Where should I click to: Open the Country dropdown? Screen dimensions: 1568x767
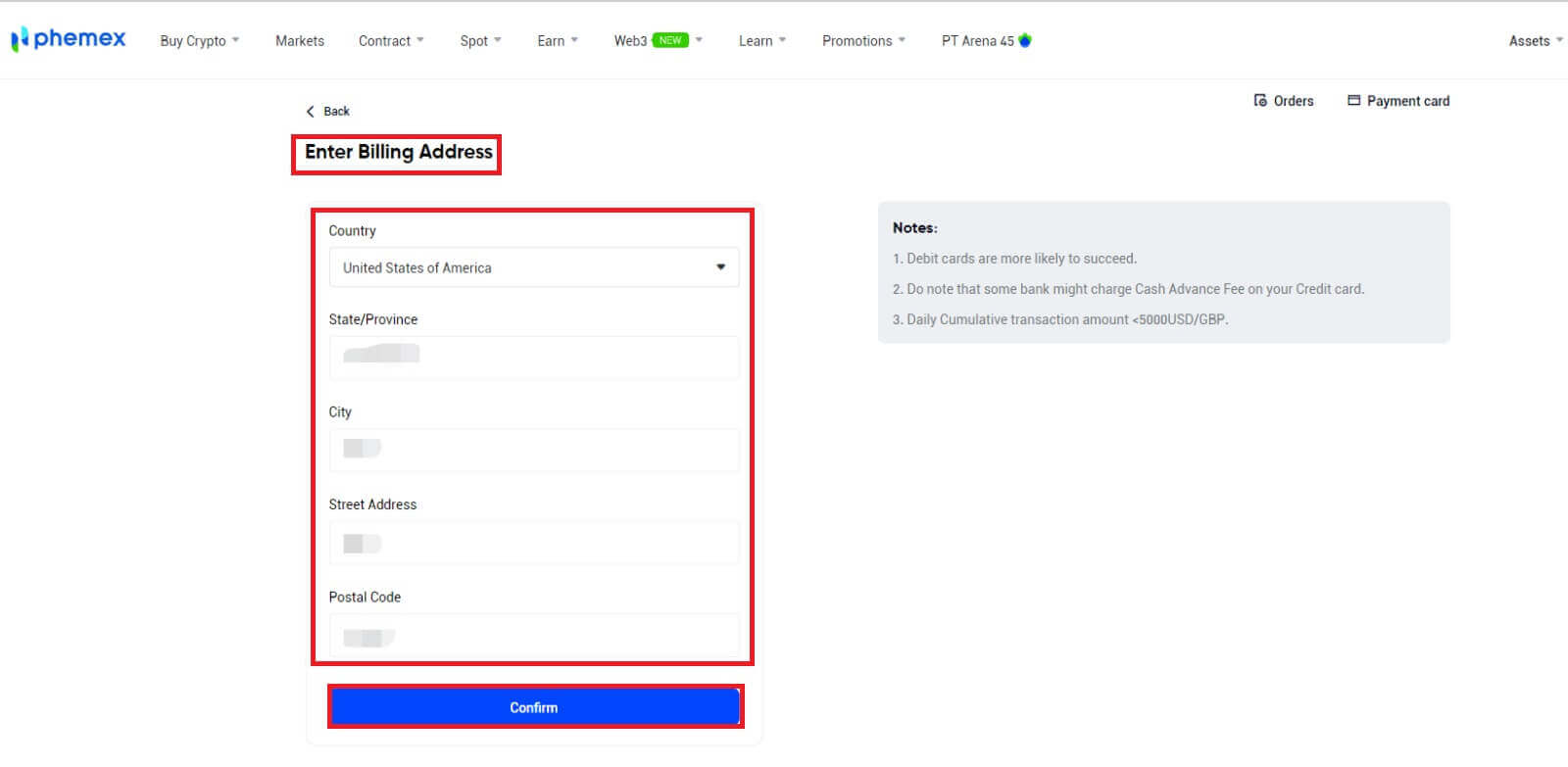click(533, 267)
